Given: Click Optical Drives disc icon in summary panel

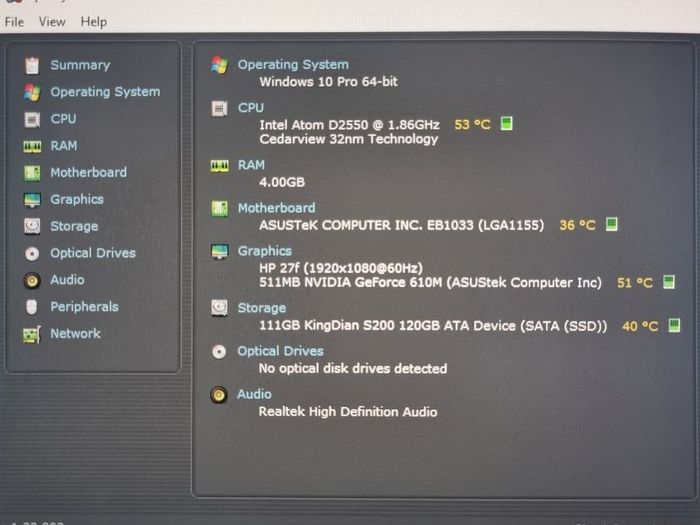Looking at the screenshot, I should (219, 352).
